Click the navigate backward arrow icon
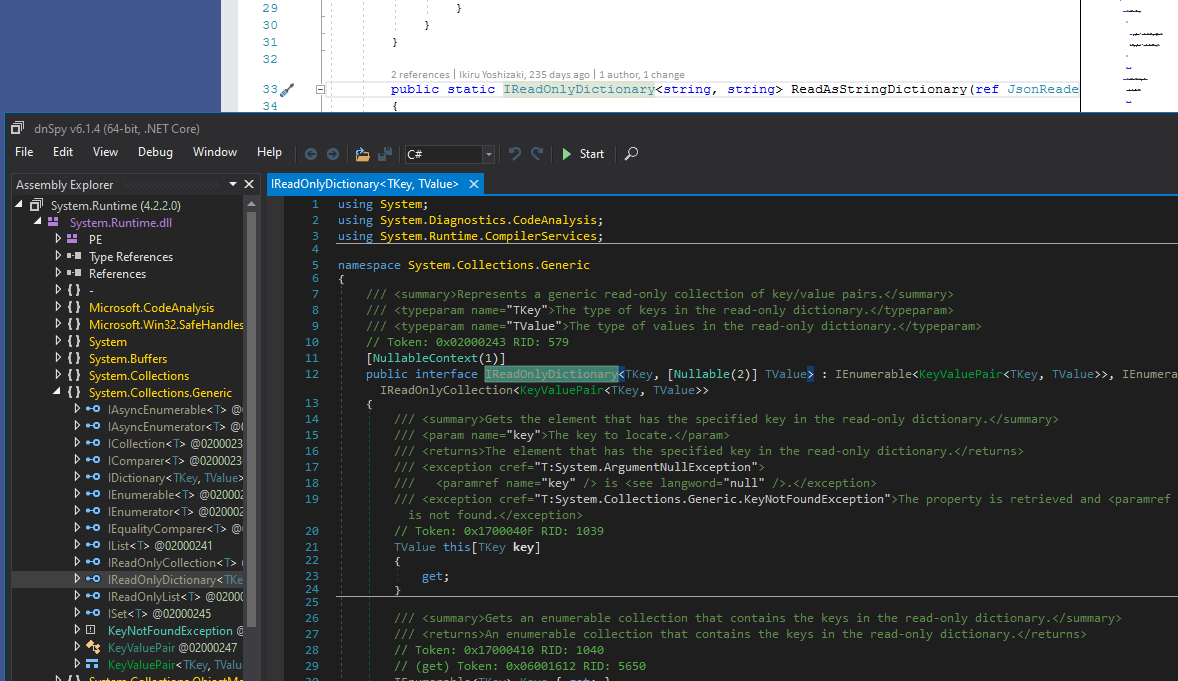Screen dimensions: 1178x681 pos(311,154)
